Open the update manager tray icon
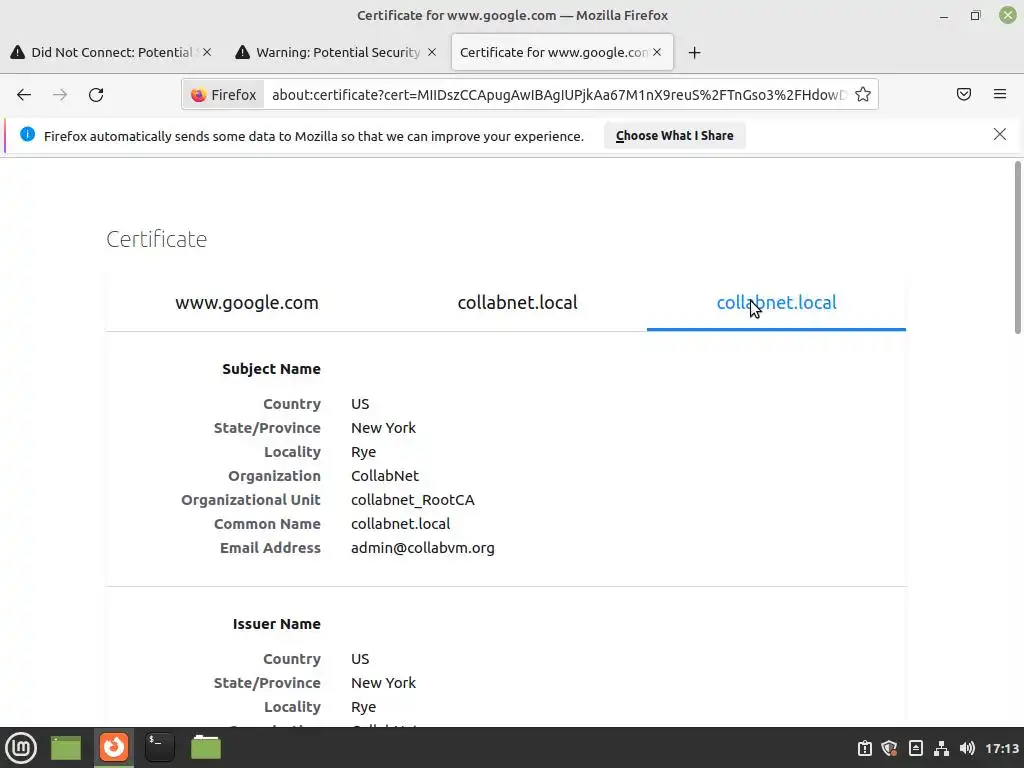This screenshot has height=768, width=1024. [x=865, y=748]
